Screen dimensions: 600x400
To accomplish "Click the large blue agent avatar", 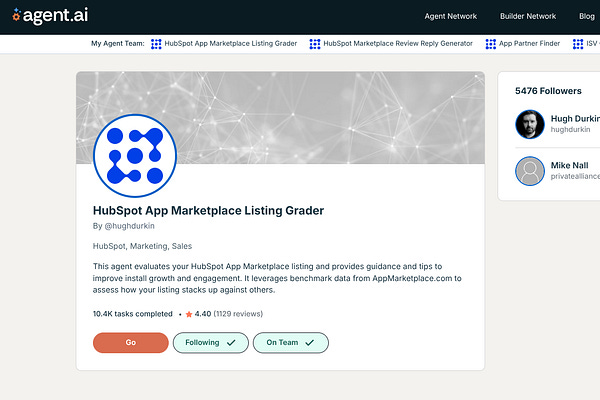I will (x=135, y=156).
